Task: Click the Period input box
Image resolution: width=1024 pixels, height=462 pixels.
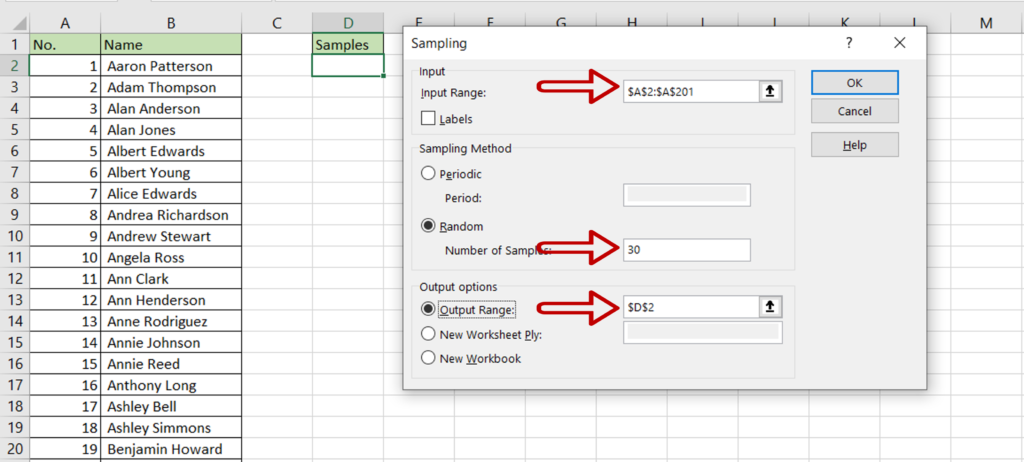Action: (687, 195)
